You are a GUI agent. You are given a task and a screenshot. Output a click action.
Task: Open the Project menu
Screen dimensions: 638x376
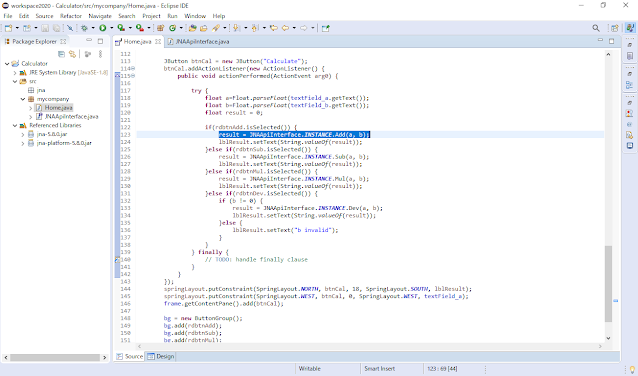pos(151,16)
